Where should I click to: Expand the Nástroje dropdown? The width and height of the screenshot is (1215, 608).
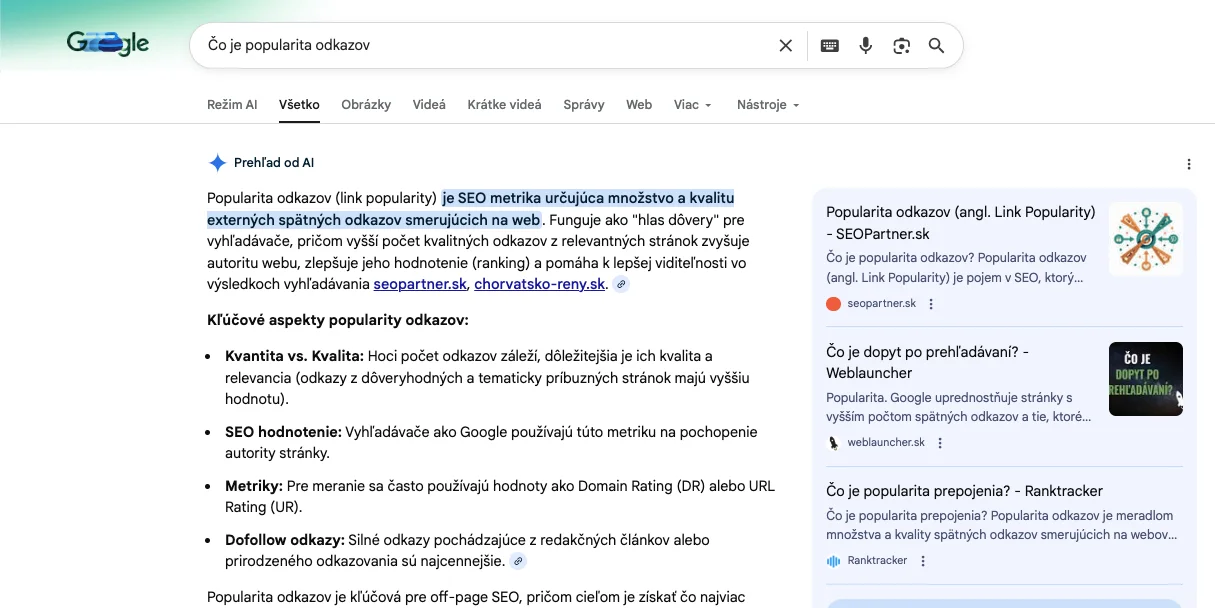click(767, 105)
